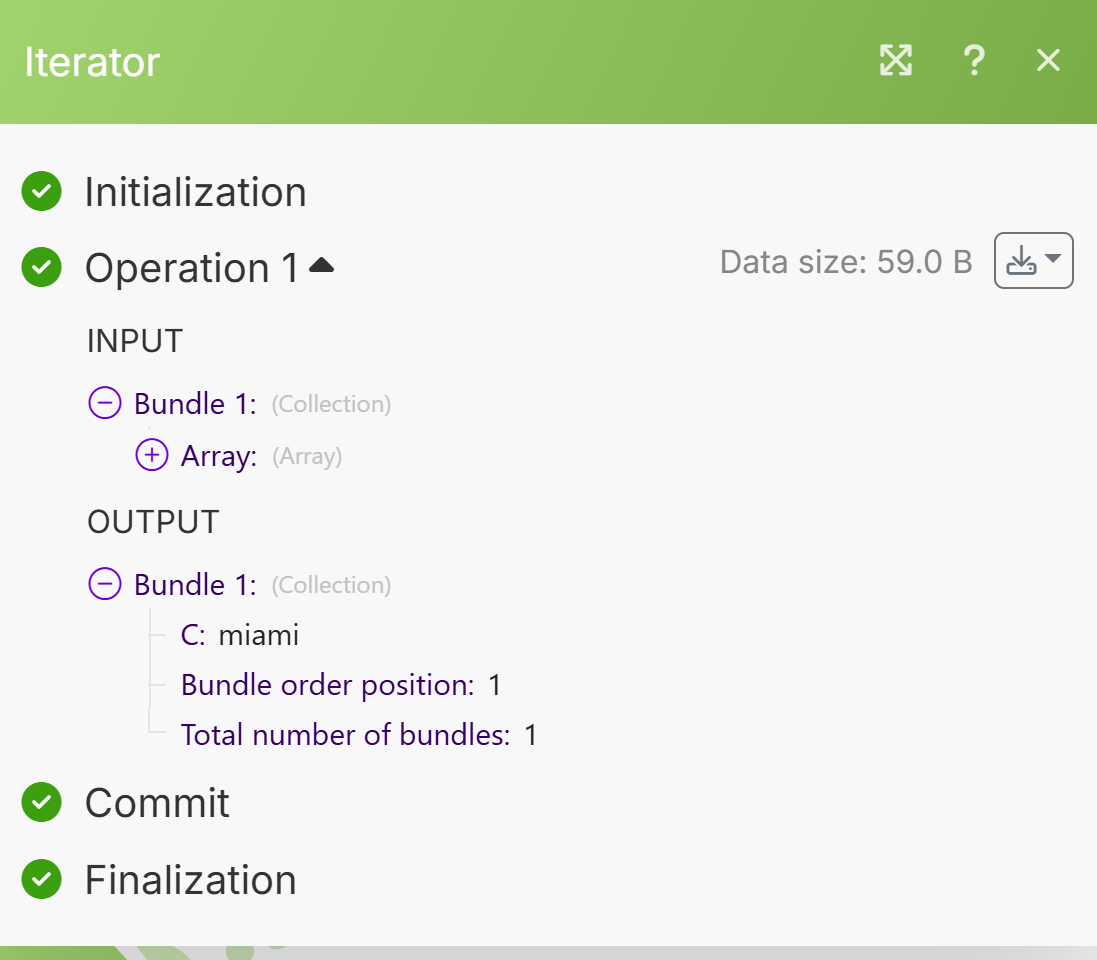The height and width of the screenshot is (960, 1097).
Task: Click the Initialization green check icon
Action: tap(41, 191)
